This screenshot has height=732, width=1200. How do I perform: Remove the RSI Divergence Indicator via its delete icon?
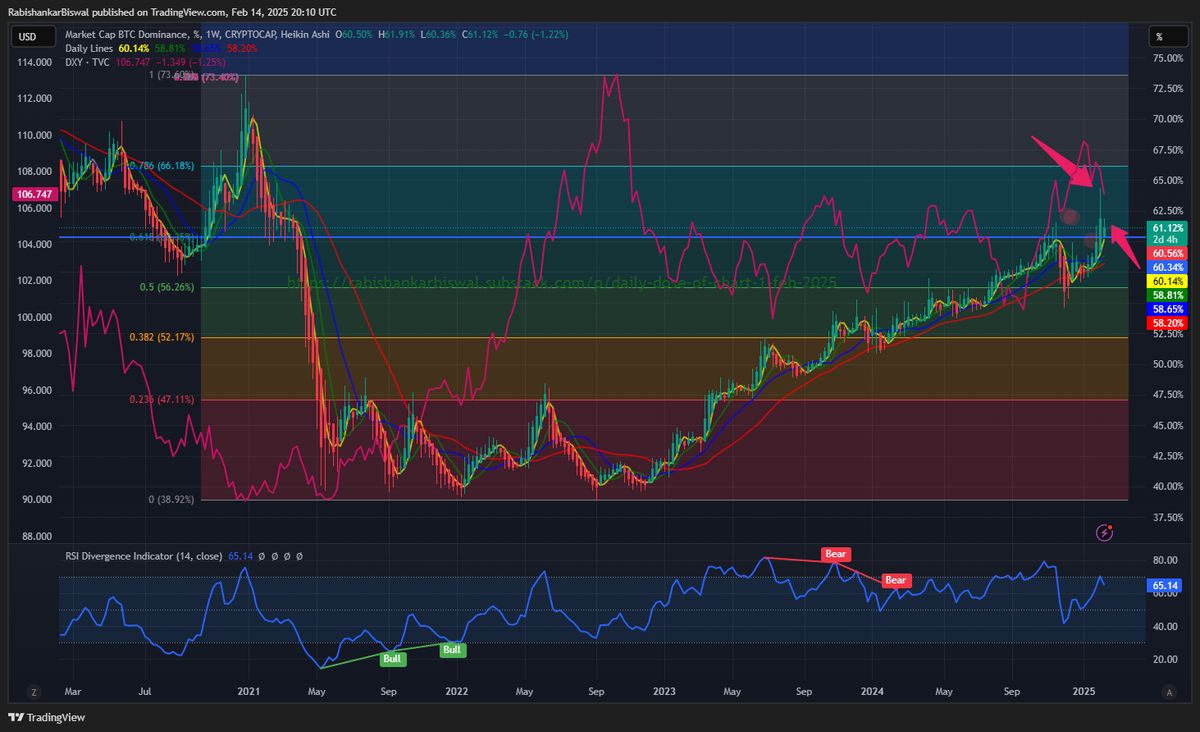[287, 556]
